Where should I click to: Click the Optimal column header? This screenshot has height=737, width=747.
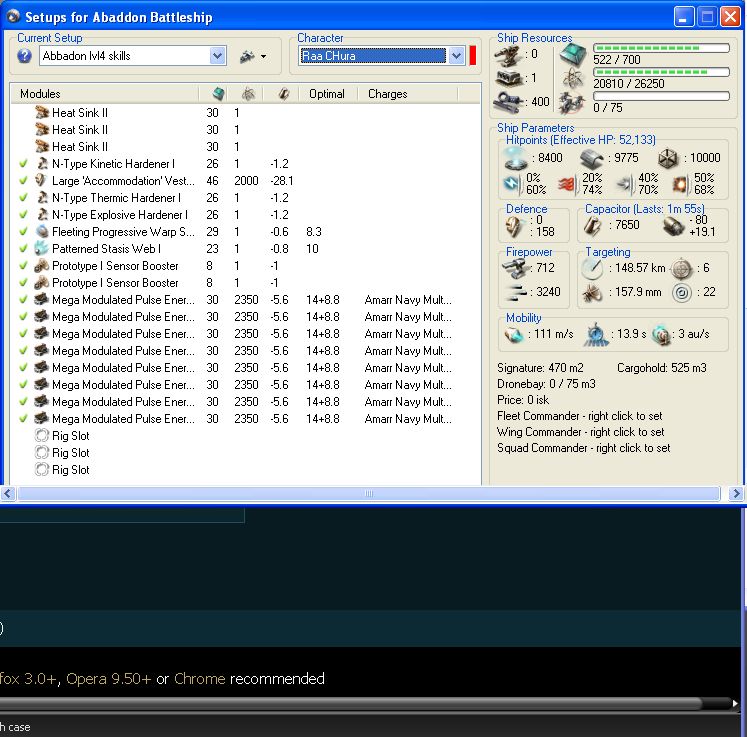click(327, 94)
